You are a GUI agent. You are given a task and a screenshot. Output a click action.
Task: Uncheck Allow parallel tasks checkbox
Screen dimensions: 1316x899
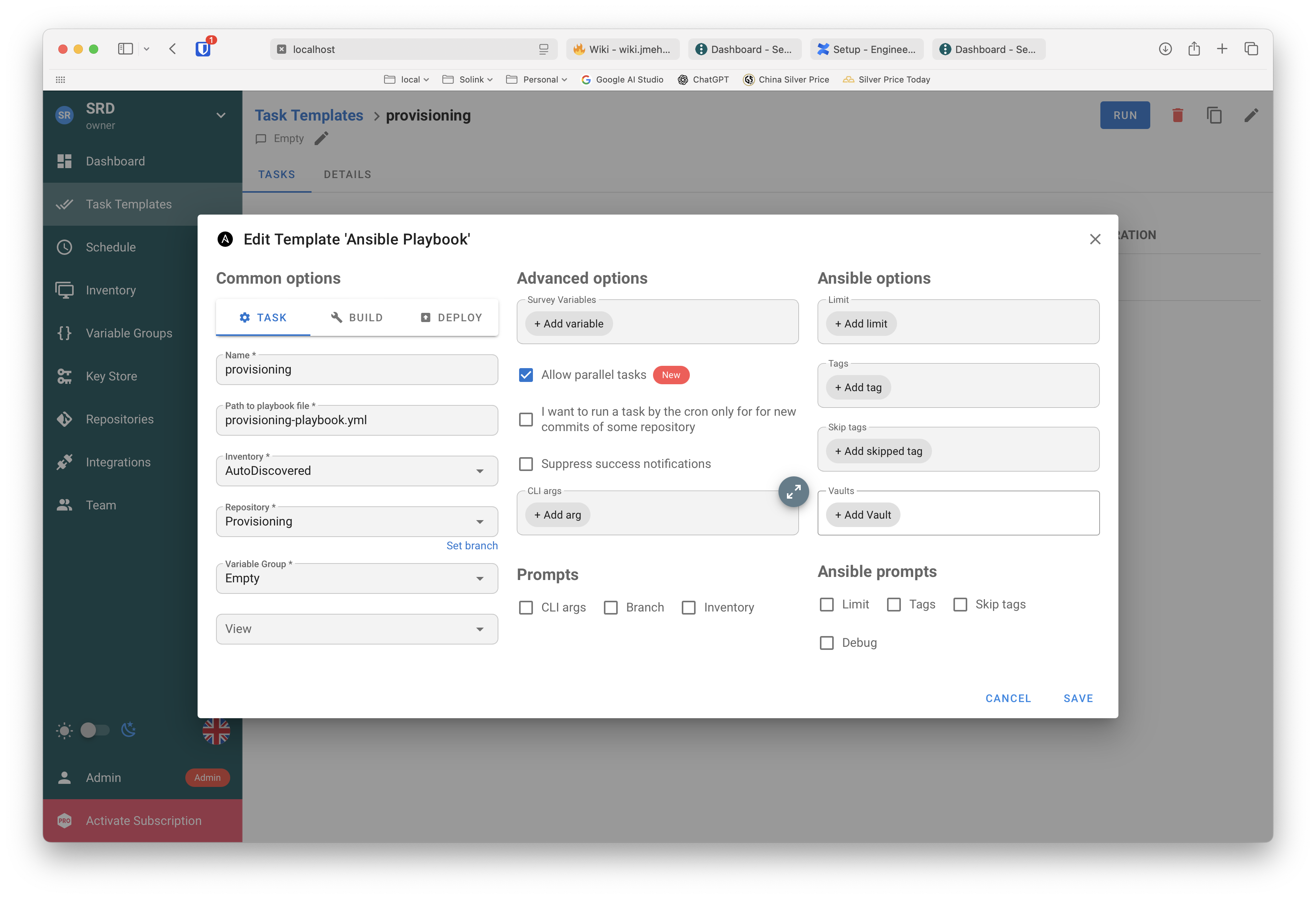pos(526,375)
